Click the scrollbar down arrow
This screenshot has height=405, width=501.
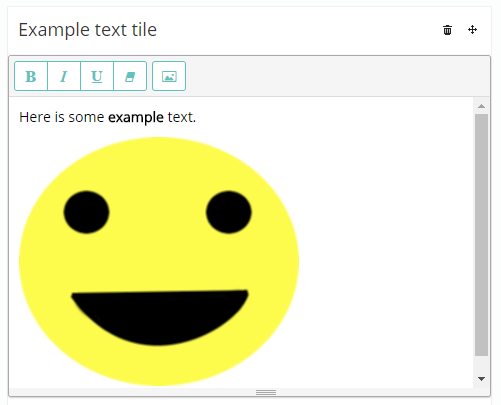pos(481,379)
